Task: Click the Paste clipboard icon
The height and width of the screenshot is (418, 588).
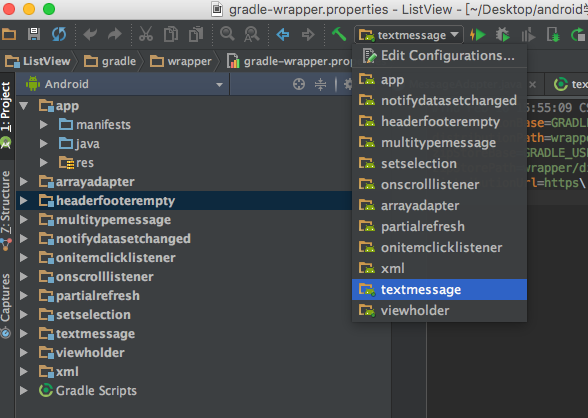Action: pyautogui.click(x=196, y=34)
